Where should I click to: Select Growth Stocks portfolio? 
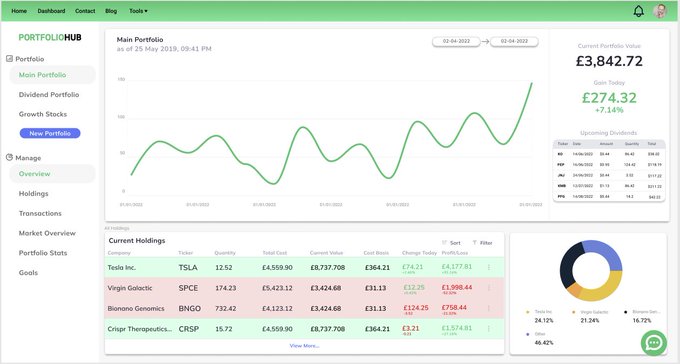point(43,114)
